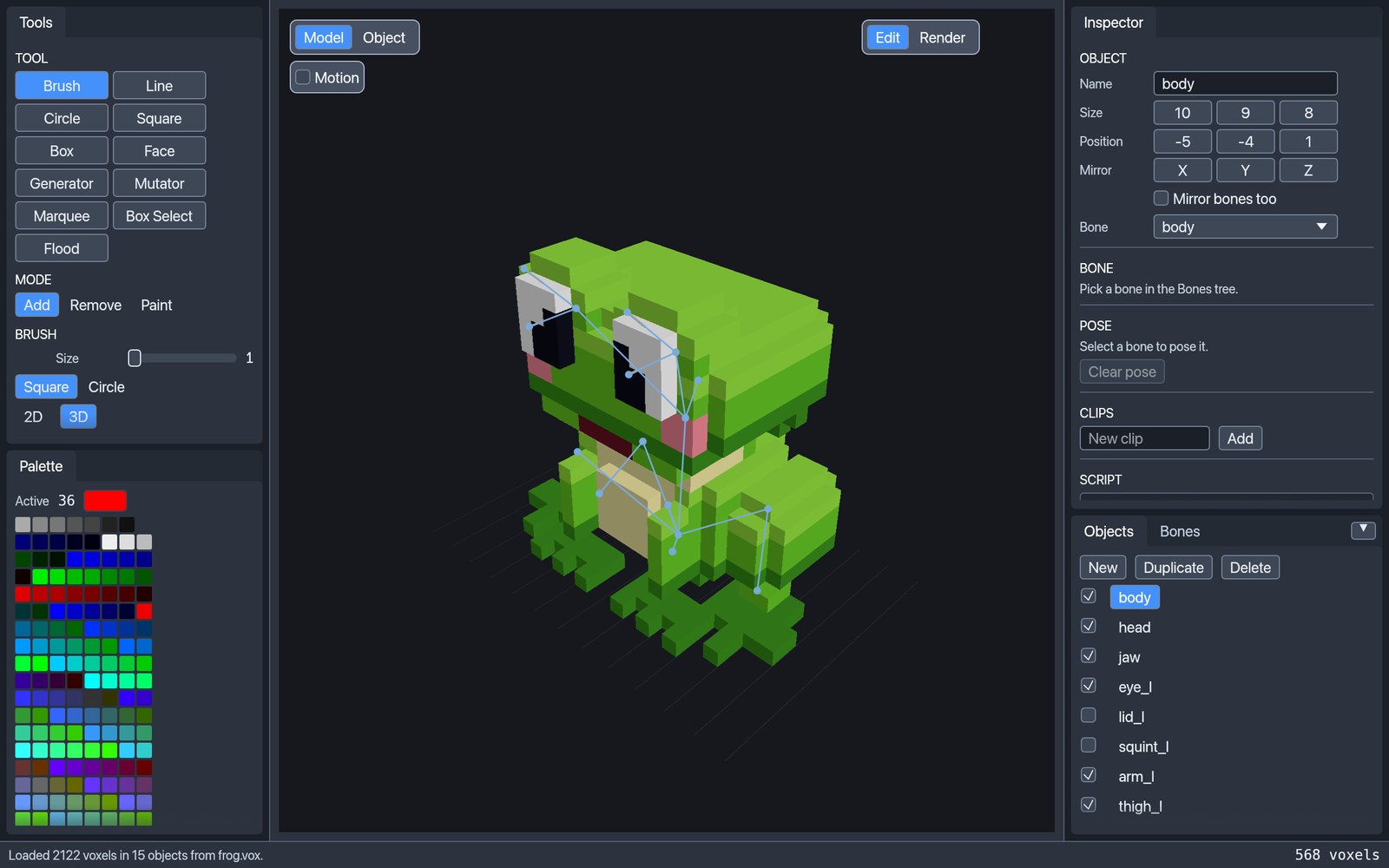Image resolution: width=1389 pixels, height=868 pixels.
Task: Switch brush to 3D
Action: pos(78,417)
